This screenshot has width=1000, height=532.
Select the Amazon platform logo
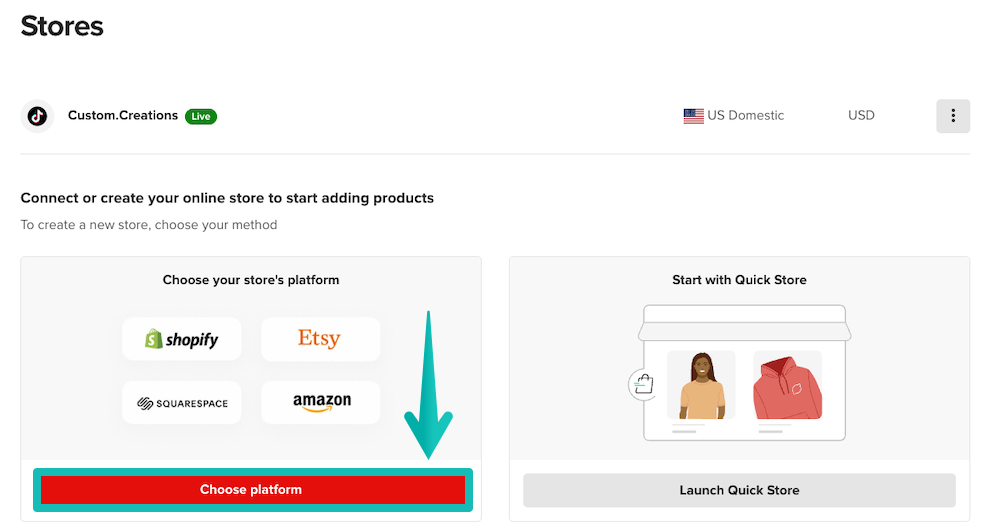click(x=321, y=402)
